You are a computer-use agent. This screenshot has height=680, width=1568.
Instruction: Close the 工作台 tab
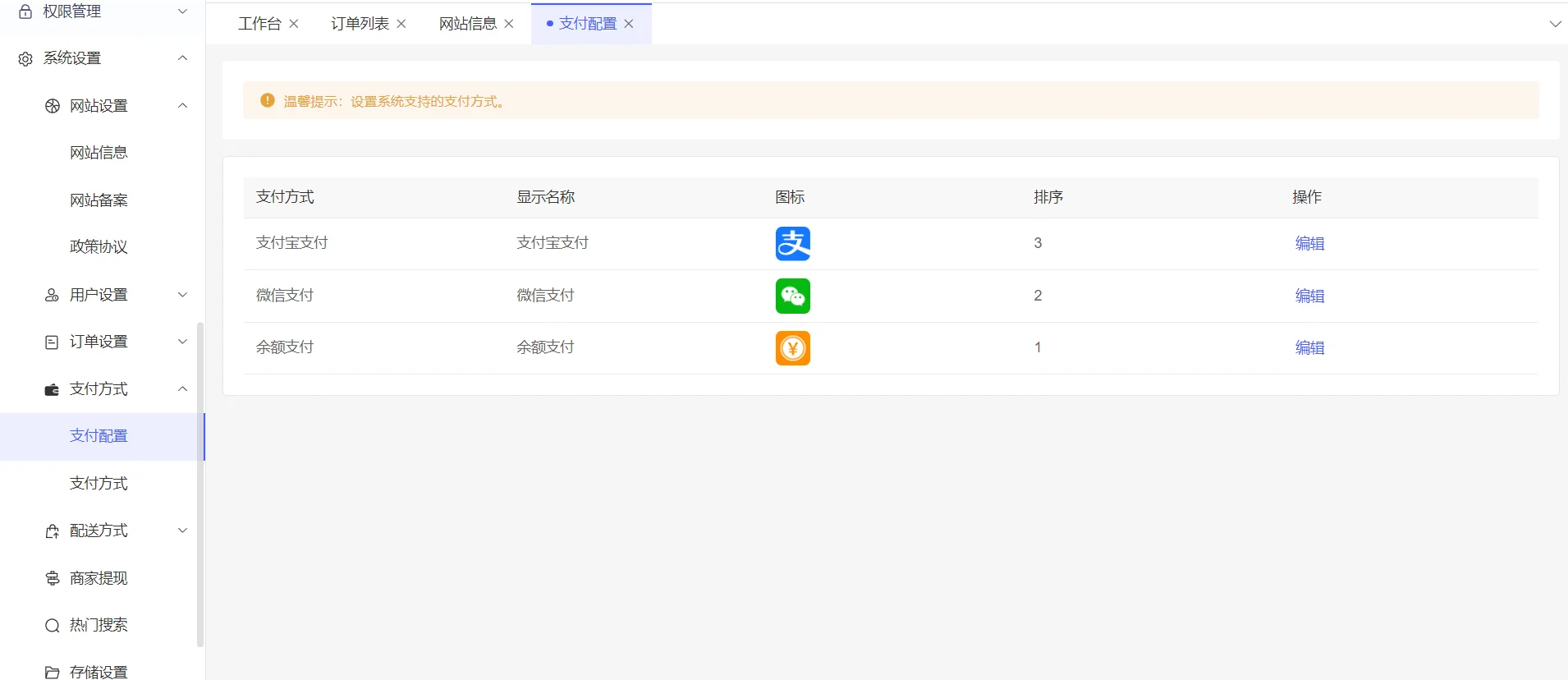(294, 24)
